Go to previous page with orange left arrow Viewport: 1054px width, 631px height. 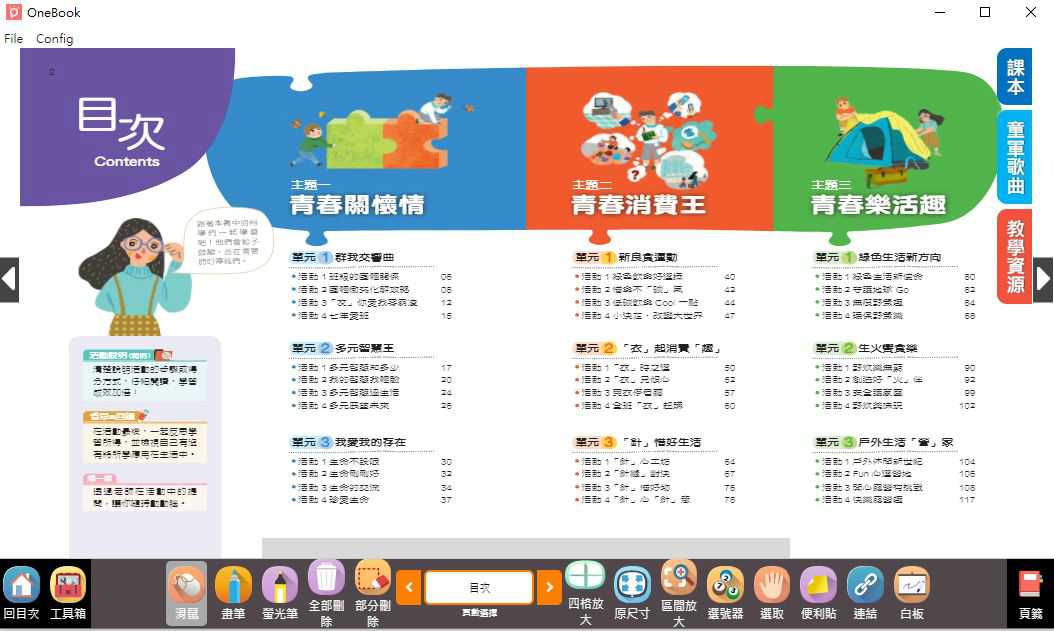(x=409, y=587)
